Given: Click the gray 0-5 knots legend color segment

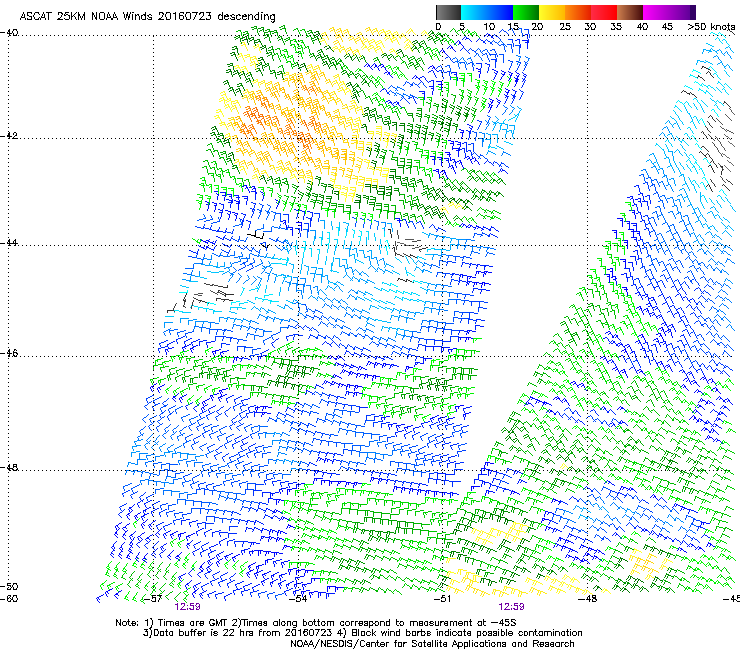Looking at the screenshot, I should pos(448,12).
